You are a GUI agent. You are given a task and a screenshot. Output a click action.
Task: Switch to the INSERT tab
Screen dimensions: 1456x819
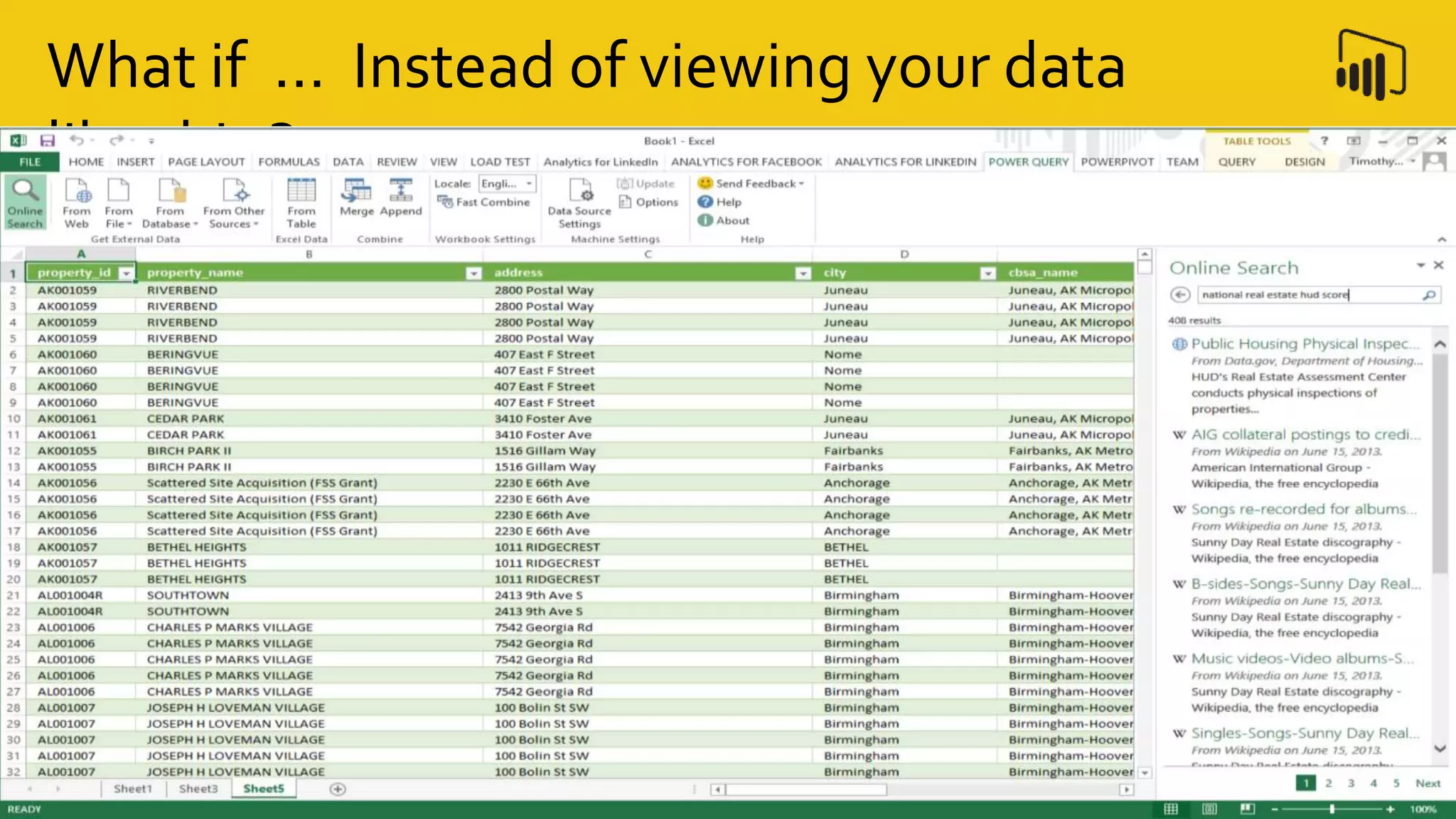136,162
